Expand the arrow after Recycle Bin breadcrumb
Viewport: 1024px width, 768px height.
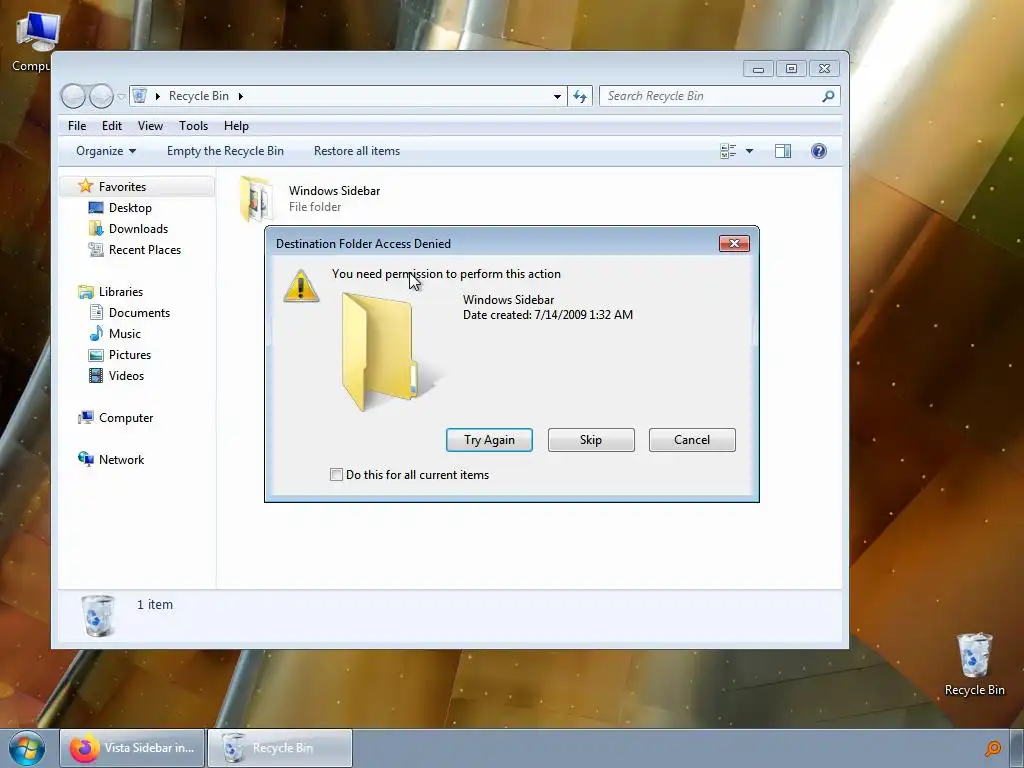click(240, 97)
